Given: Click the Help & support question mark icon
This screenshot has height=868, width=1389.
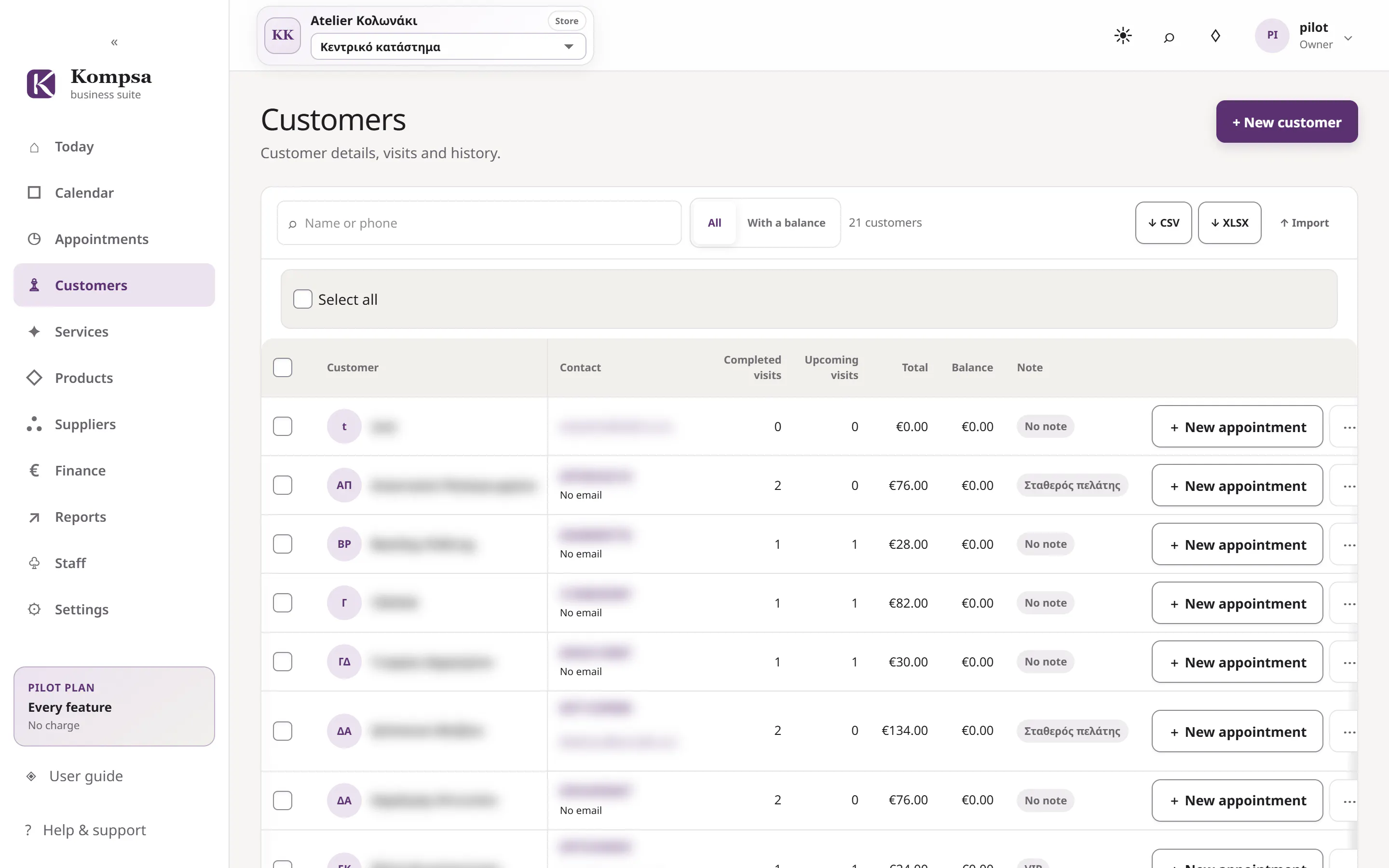Looking at the screenshot, I should tap(27, 830).
